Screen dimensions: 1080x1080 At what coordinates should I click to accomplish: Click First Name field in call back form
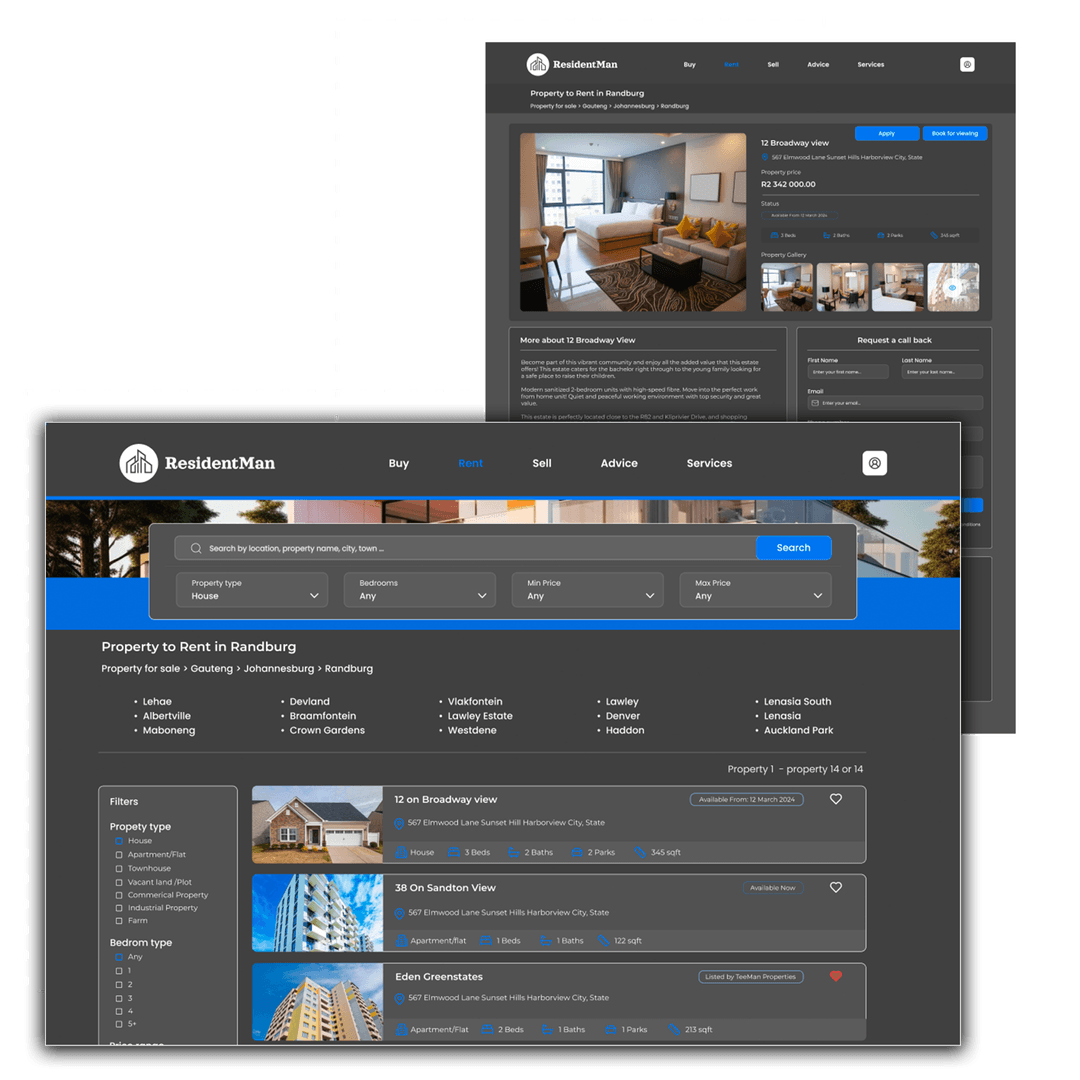coord(848,372)
